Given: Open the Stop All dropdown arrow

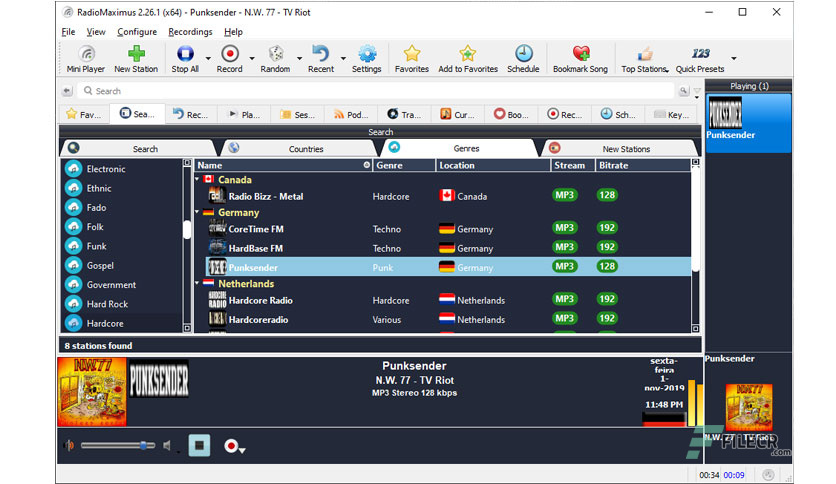Looking at the screenshot, I should pos(208,58).
